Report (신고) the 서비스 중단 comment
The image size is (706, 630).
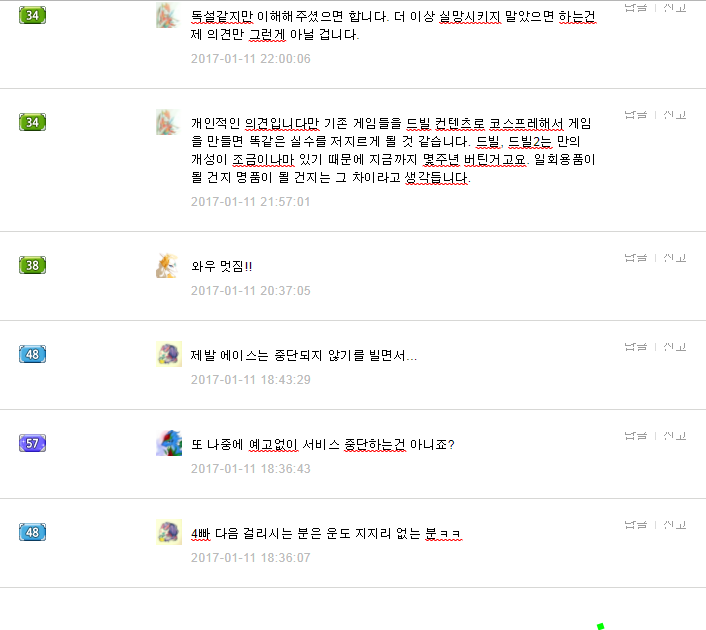[674, 436]
